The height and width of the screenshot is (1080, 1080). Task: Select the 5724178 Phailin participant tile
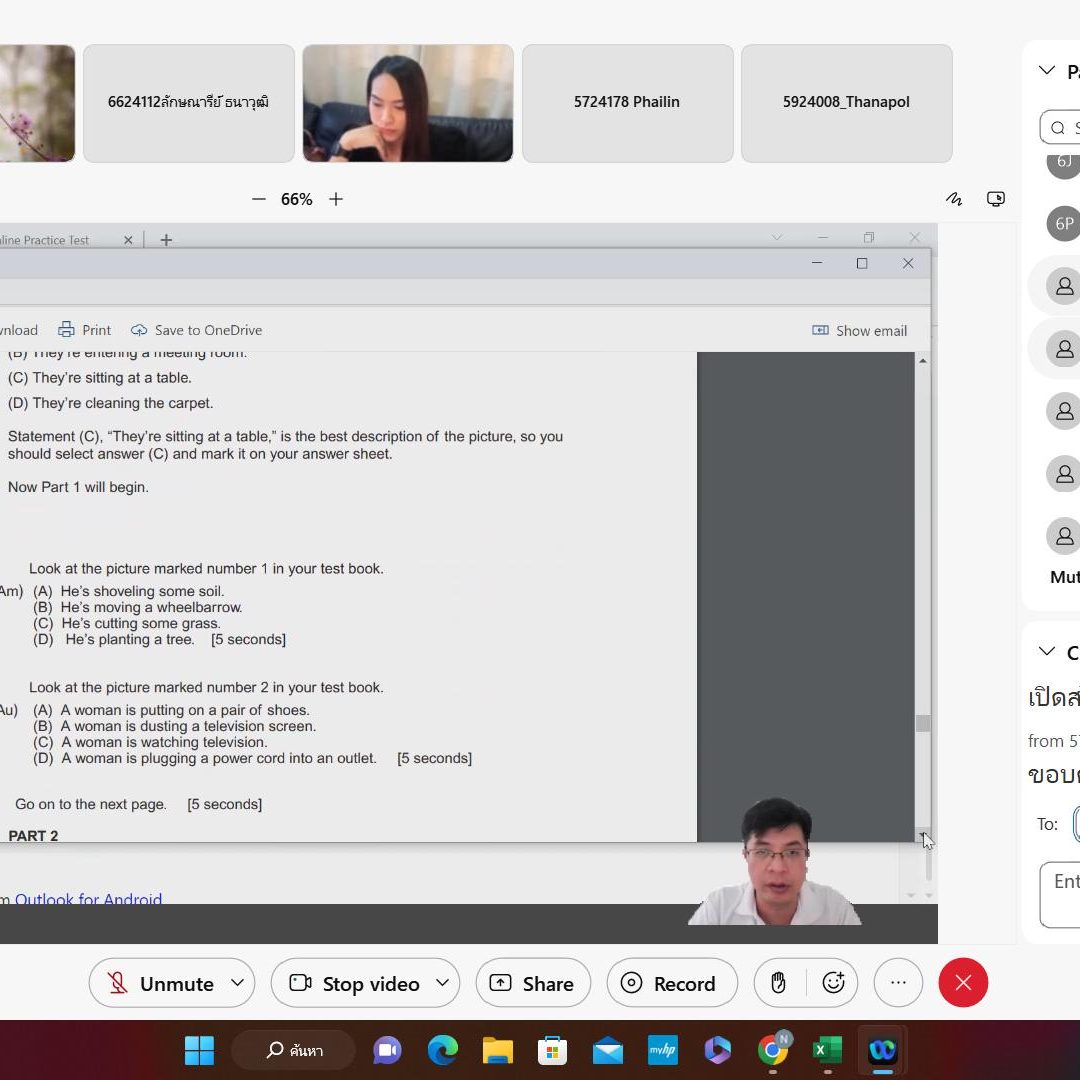point(627,102)
